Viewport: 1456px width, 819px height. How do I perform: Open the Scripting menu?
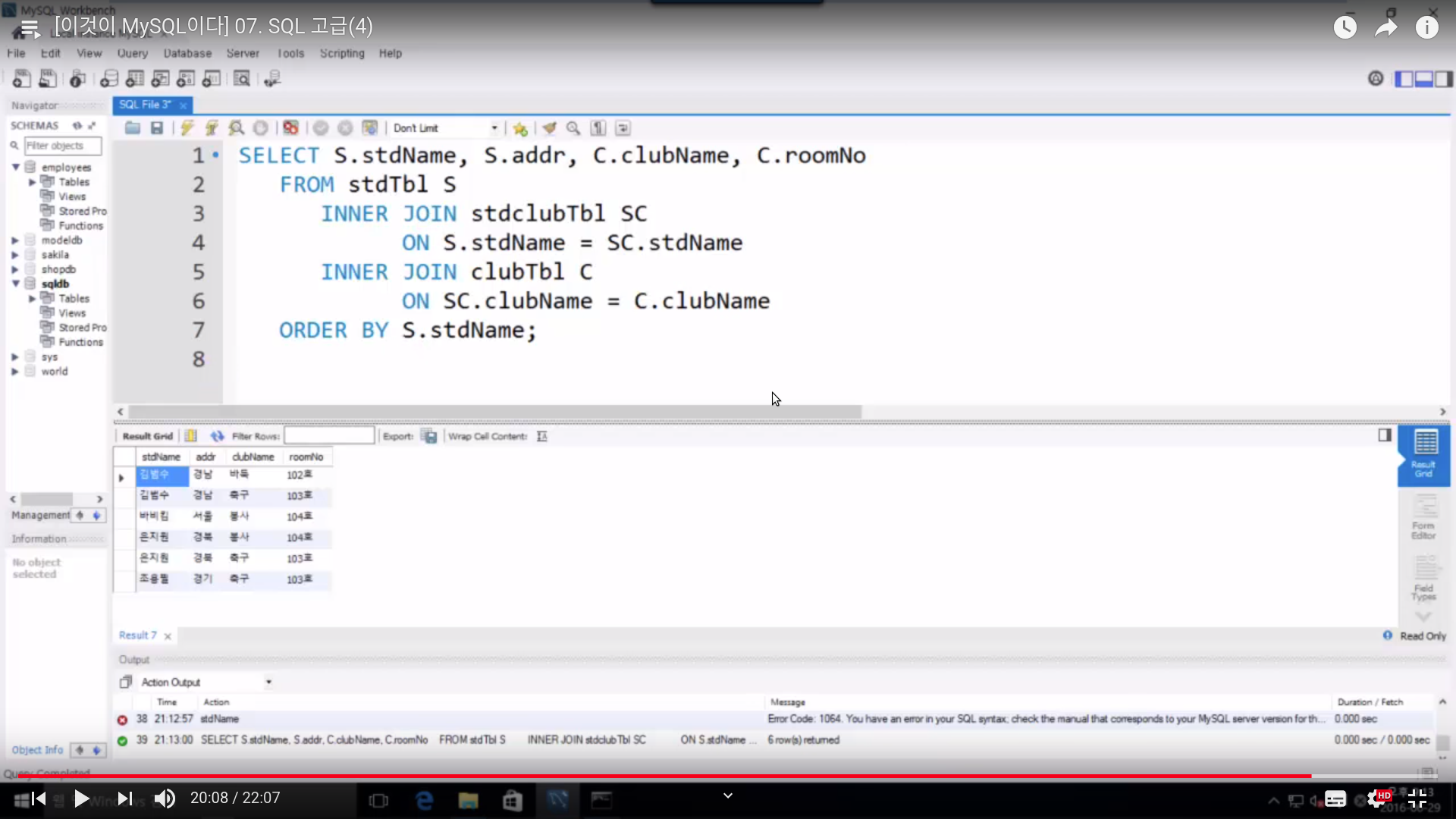click(342, 53)
